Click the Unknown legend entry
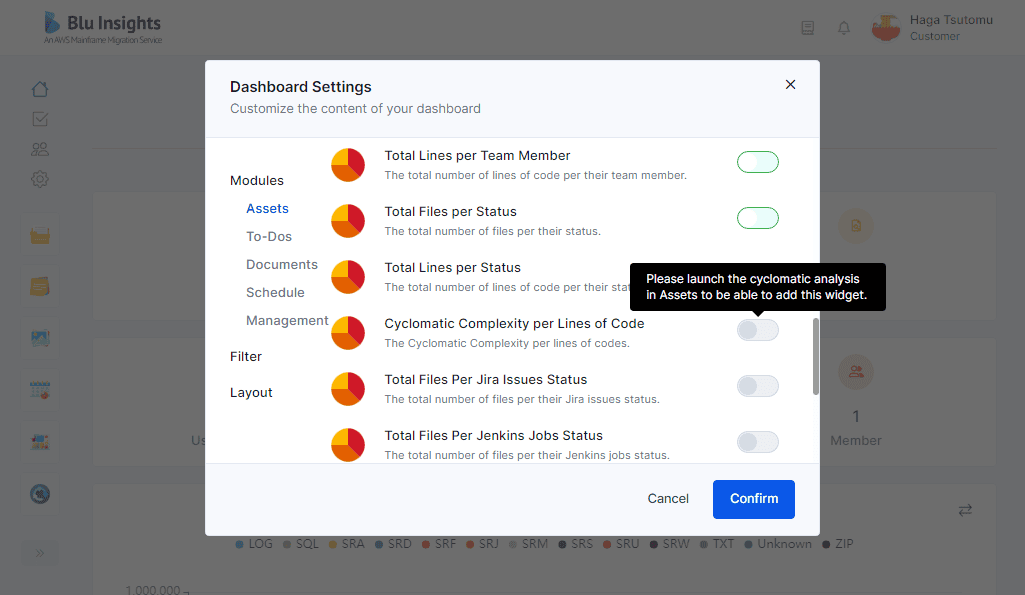Screen dimensions: 1025x595 click(x=778, y=544)
